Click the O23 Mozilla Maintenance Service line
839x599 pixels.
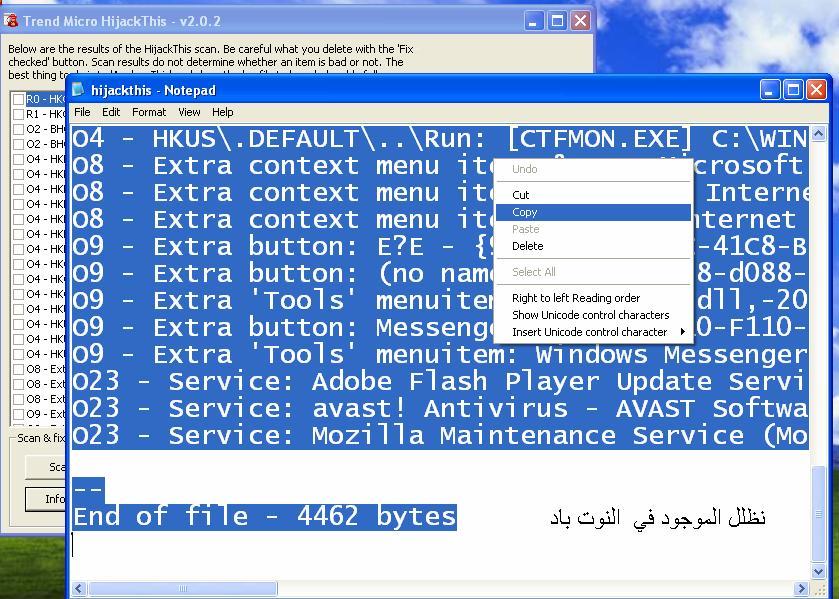(440, 435)
